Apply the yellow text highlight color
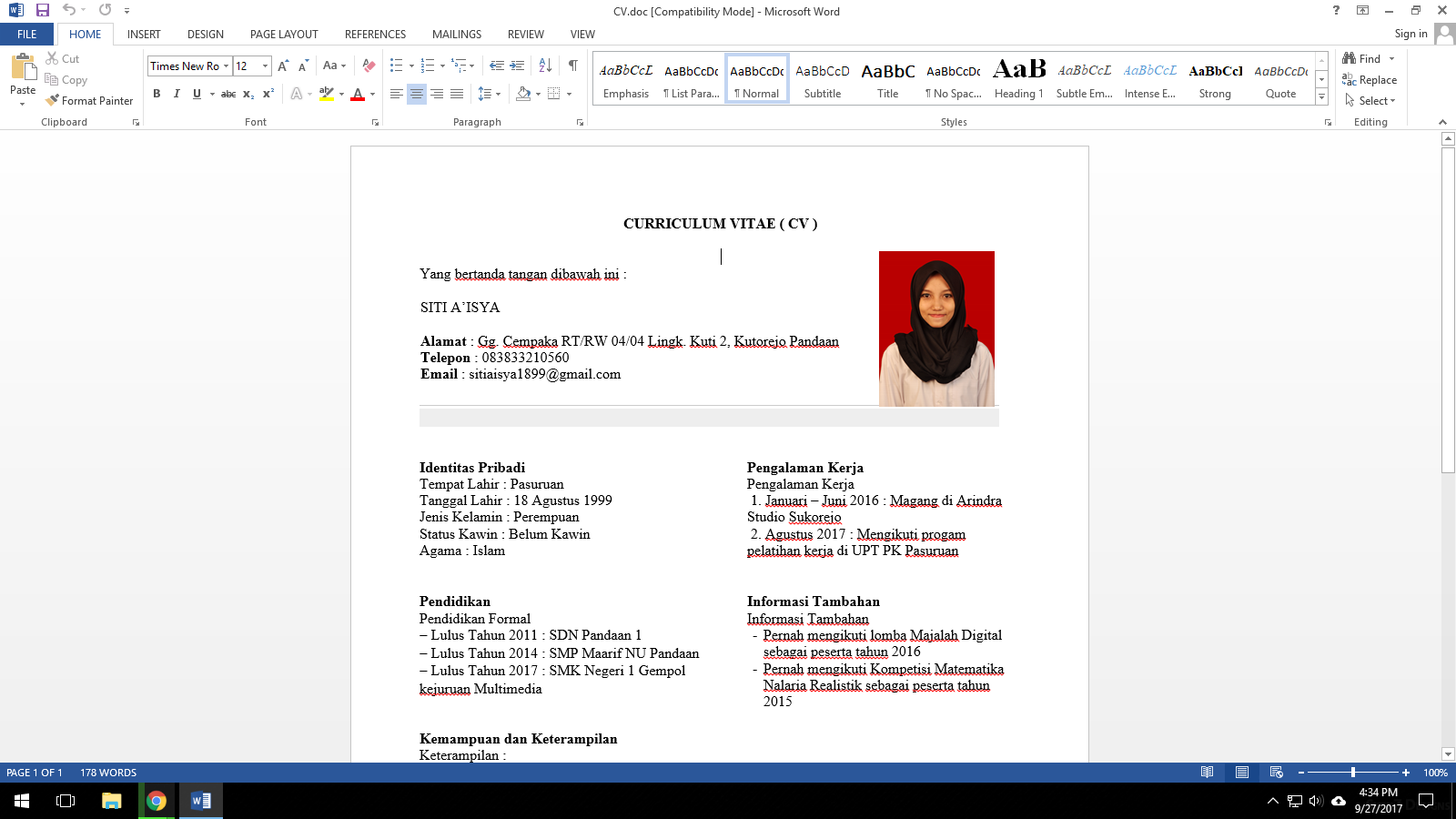 tap(327, 94)
